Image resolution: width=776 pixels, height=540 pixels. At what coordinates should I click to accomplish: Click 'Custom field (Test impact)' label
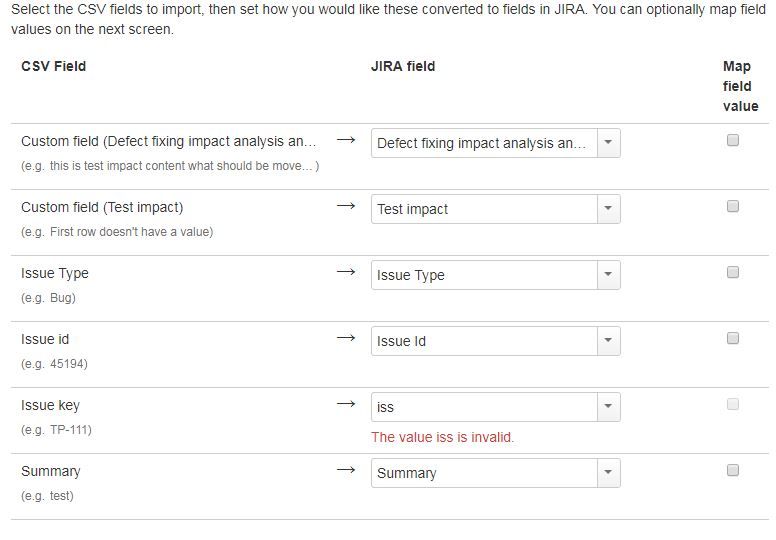point(102,207)
